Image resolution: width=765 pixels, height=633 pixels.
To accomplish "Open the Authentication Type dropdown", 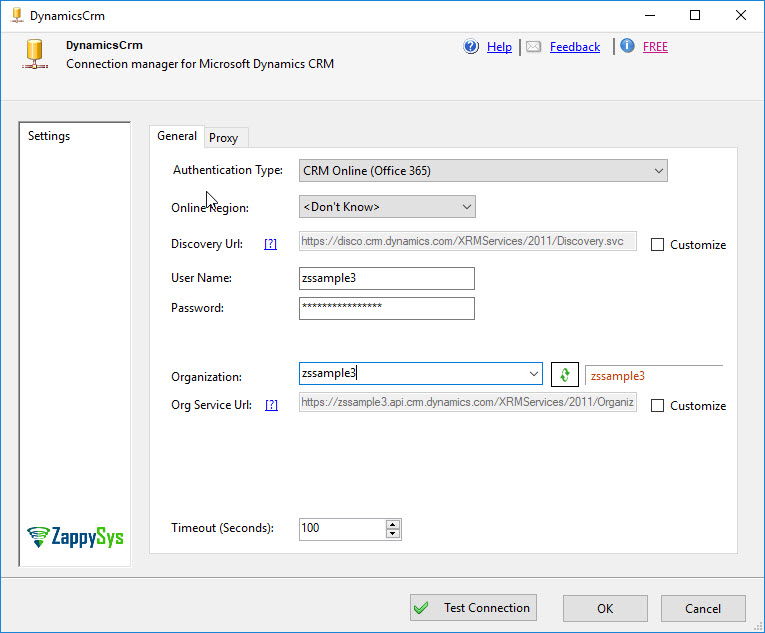I will 483,171.
